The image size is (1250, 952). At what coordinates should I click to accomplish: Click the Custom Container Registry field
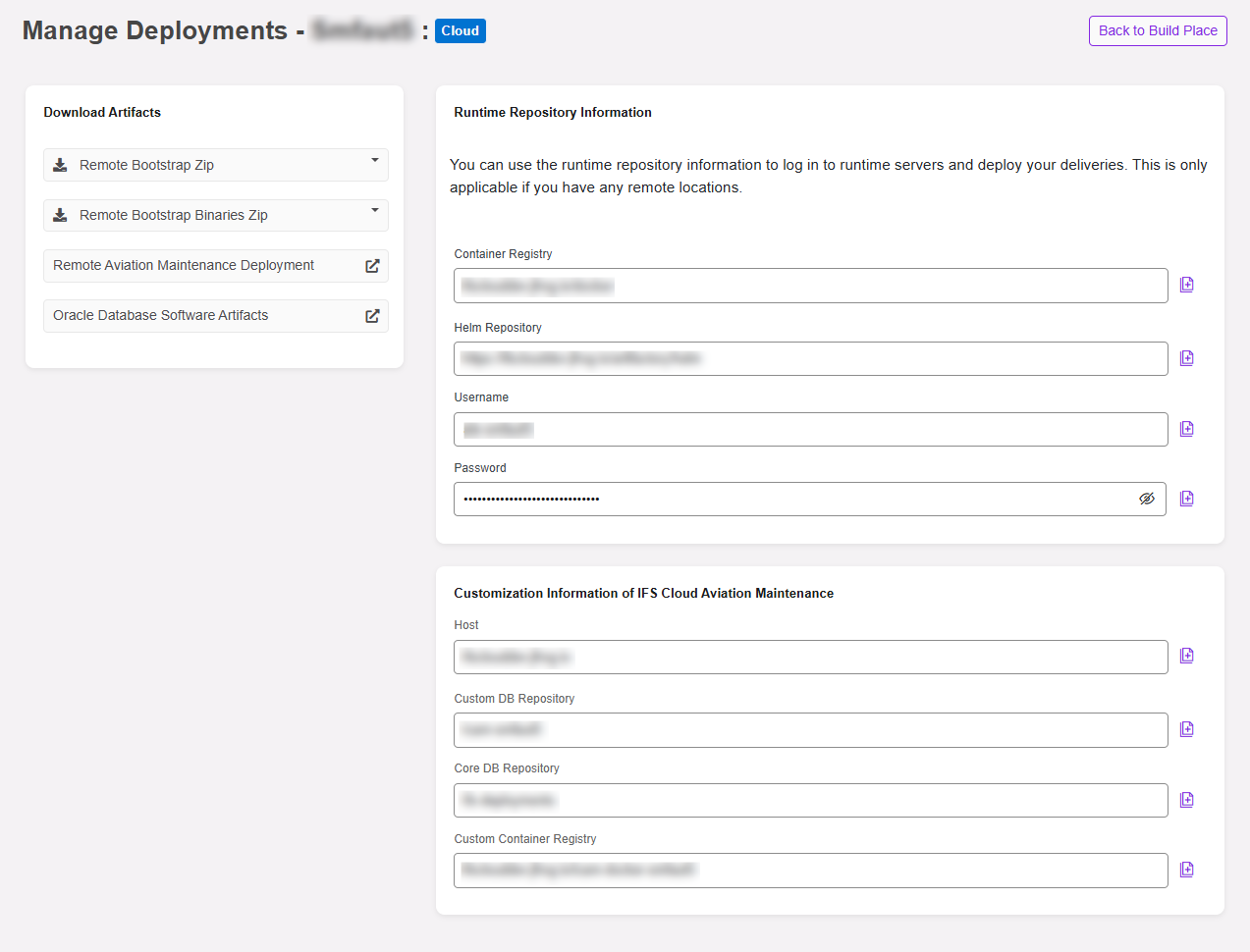[x=811, y=871]
